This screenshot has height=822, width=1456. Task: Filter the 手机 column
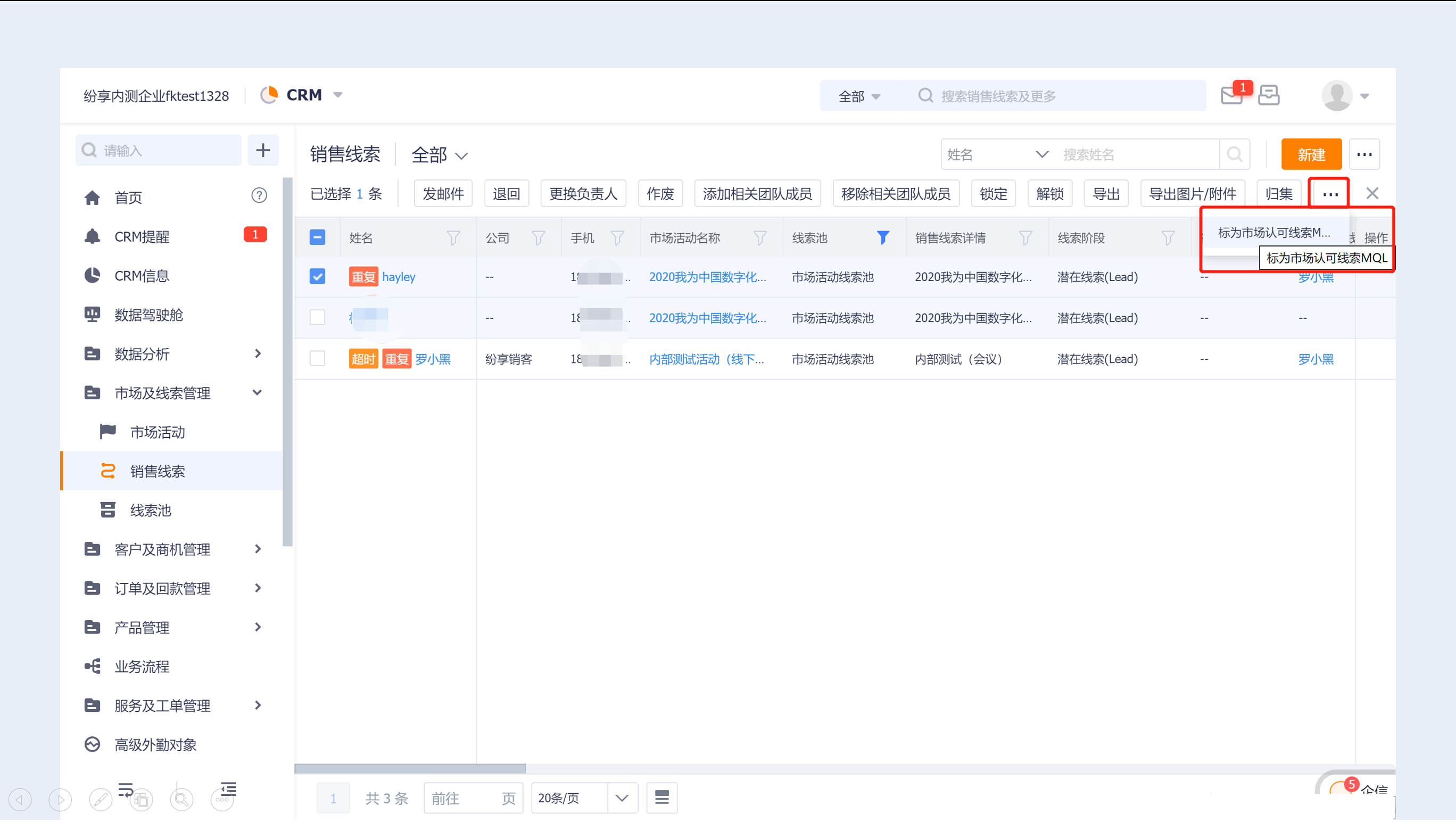point(617,238)
